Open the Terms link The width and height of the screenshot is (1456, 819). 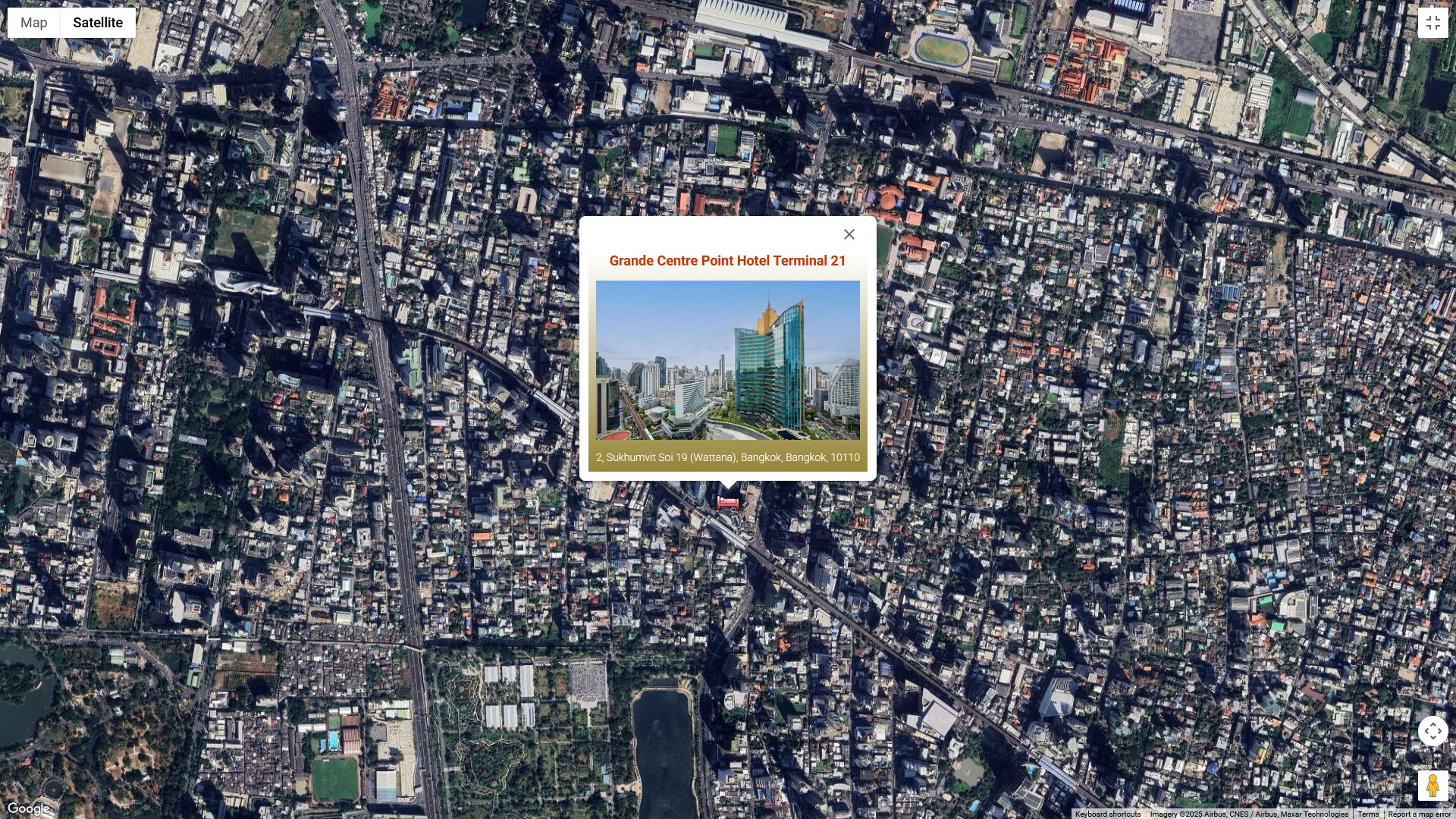pos(1368,814)
